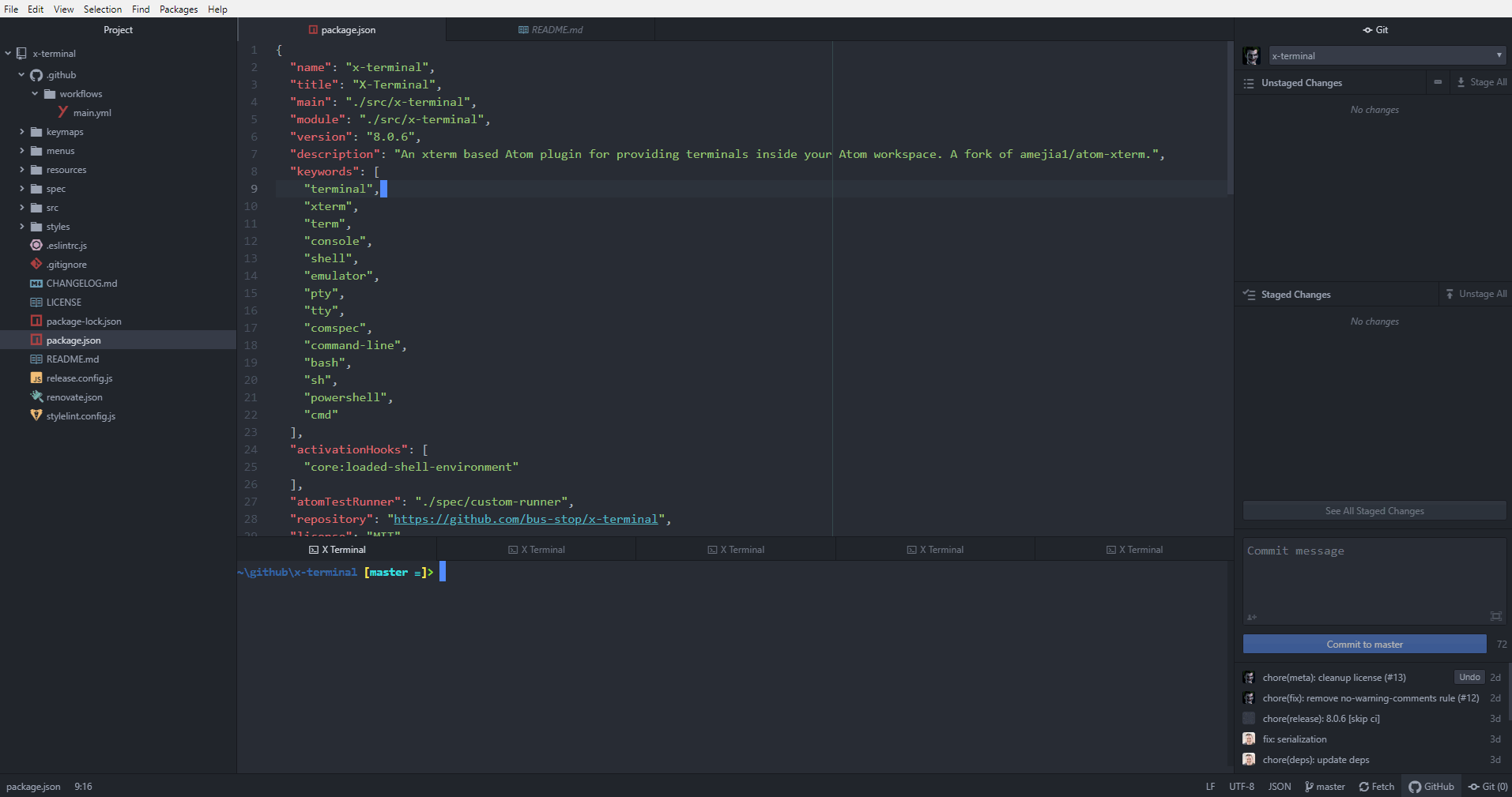Open the Selection menu
This screenshot has width=1512, height=797.
(x=103, y=9)
